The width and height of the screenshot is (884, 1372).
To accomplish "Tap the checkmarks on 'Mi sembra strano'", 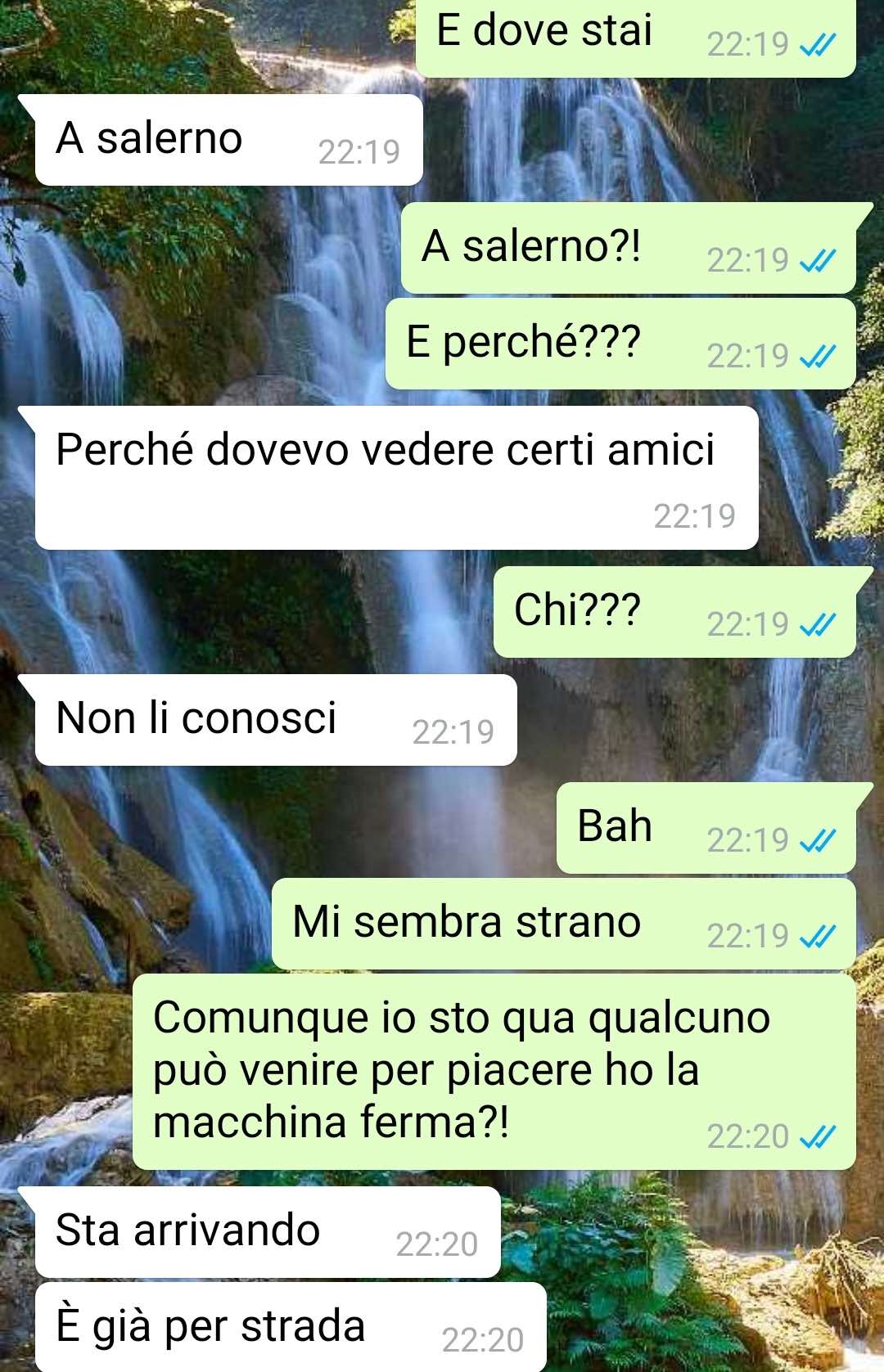I will tap(818, 936).
